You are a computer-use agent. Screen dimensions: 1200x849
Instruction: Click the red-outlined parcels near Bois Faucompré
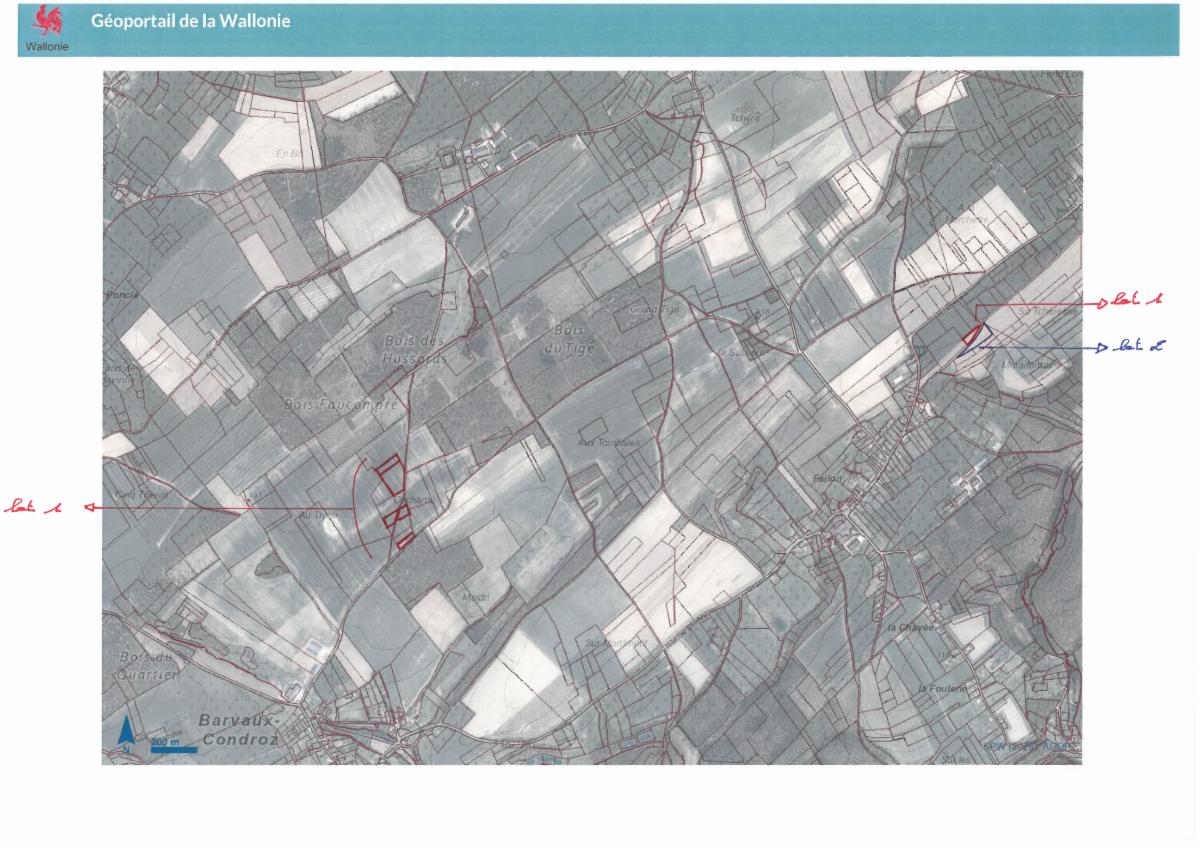(393, 502)
